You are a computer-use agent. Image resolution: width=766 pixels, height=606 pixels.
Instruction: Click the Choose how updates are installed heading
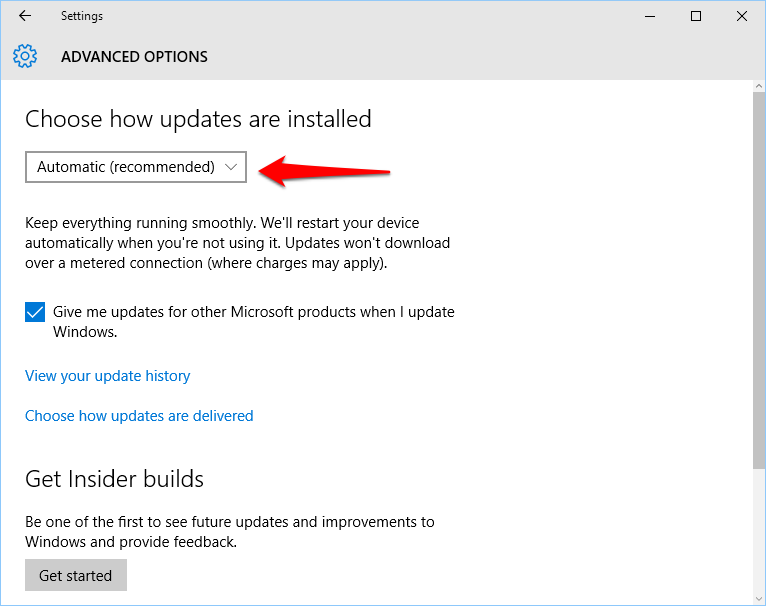click(x=198, y=120)
